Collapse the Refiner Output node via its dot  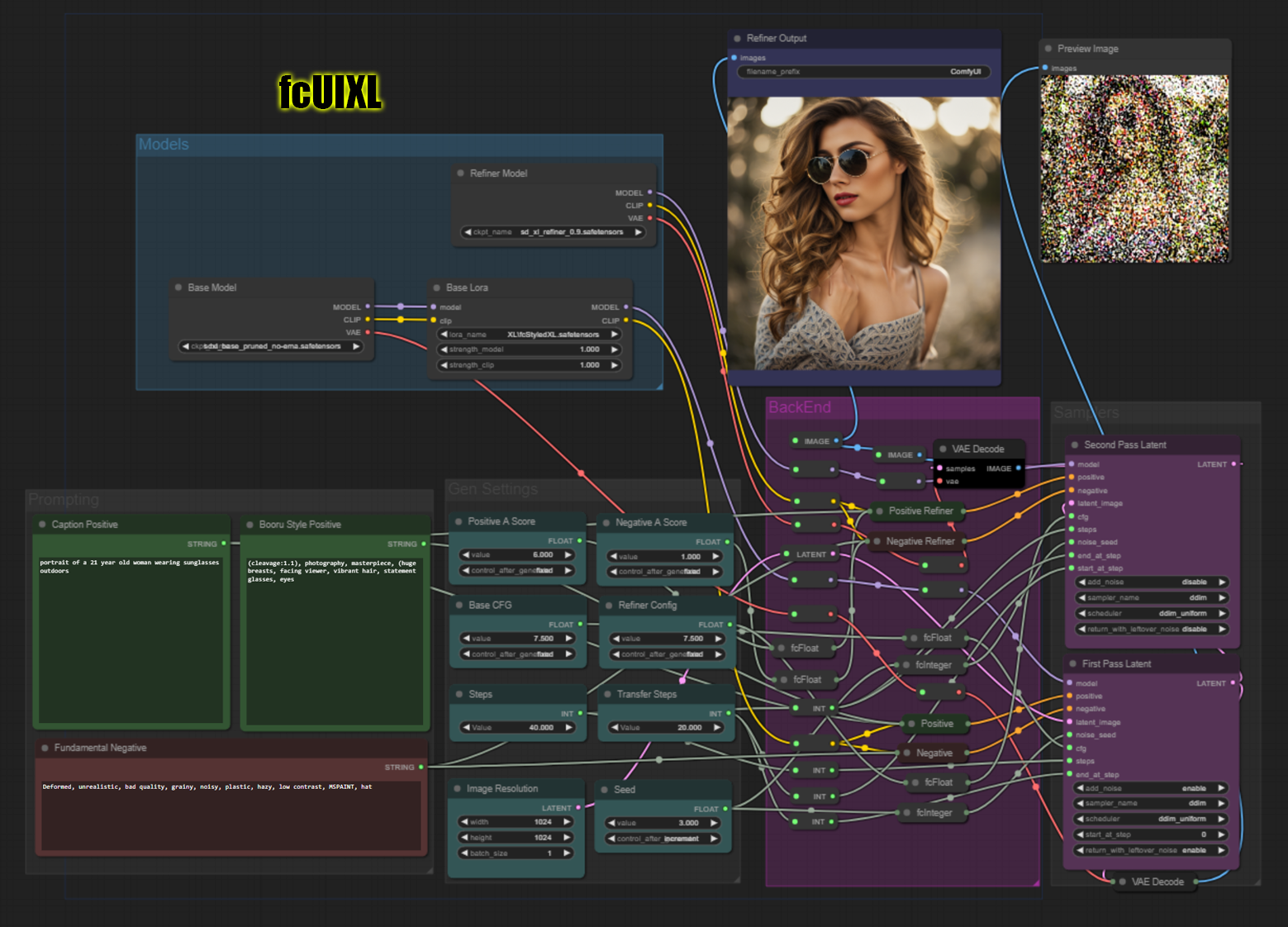(737, 39)
